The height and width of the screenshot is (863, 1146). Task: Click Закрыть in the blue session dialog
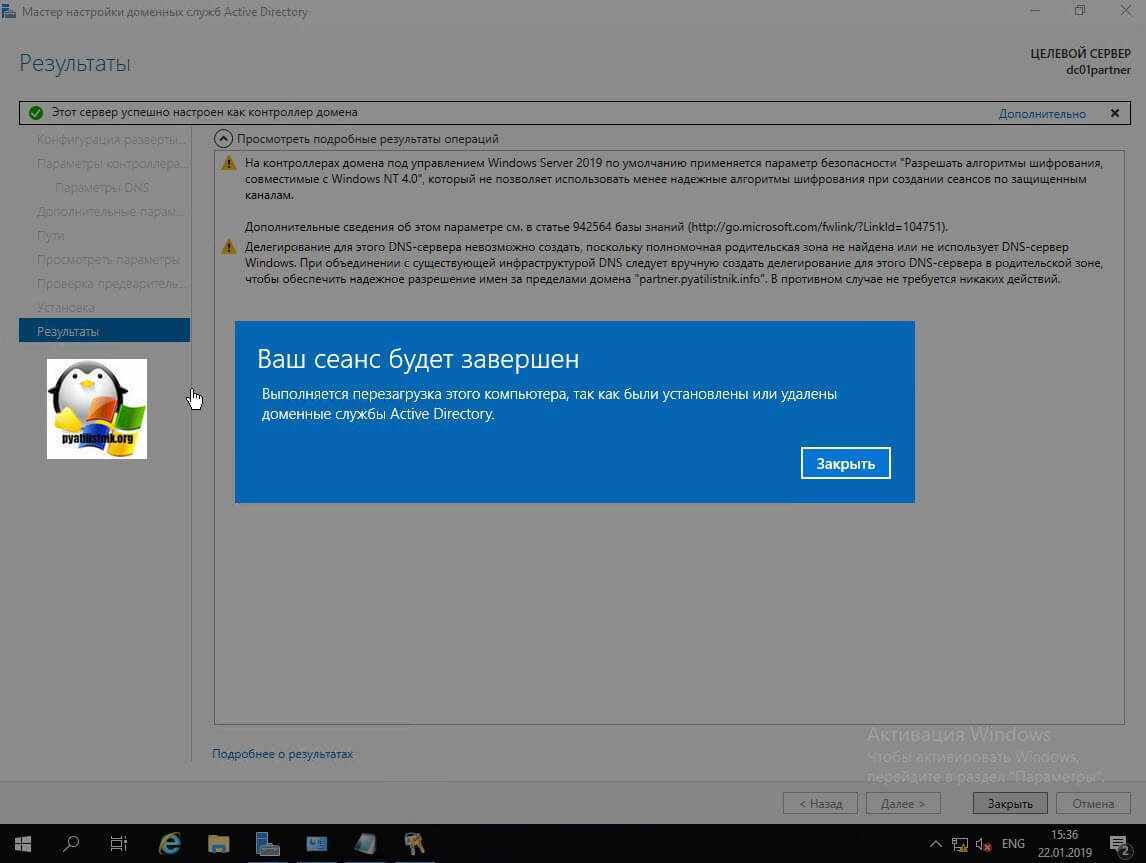click(x=846, y=463)
